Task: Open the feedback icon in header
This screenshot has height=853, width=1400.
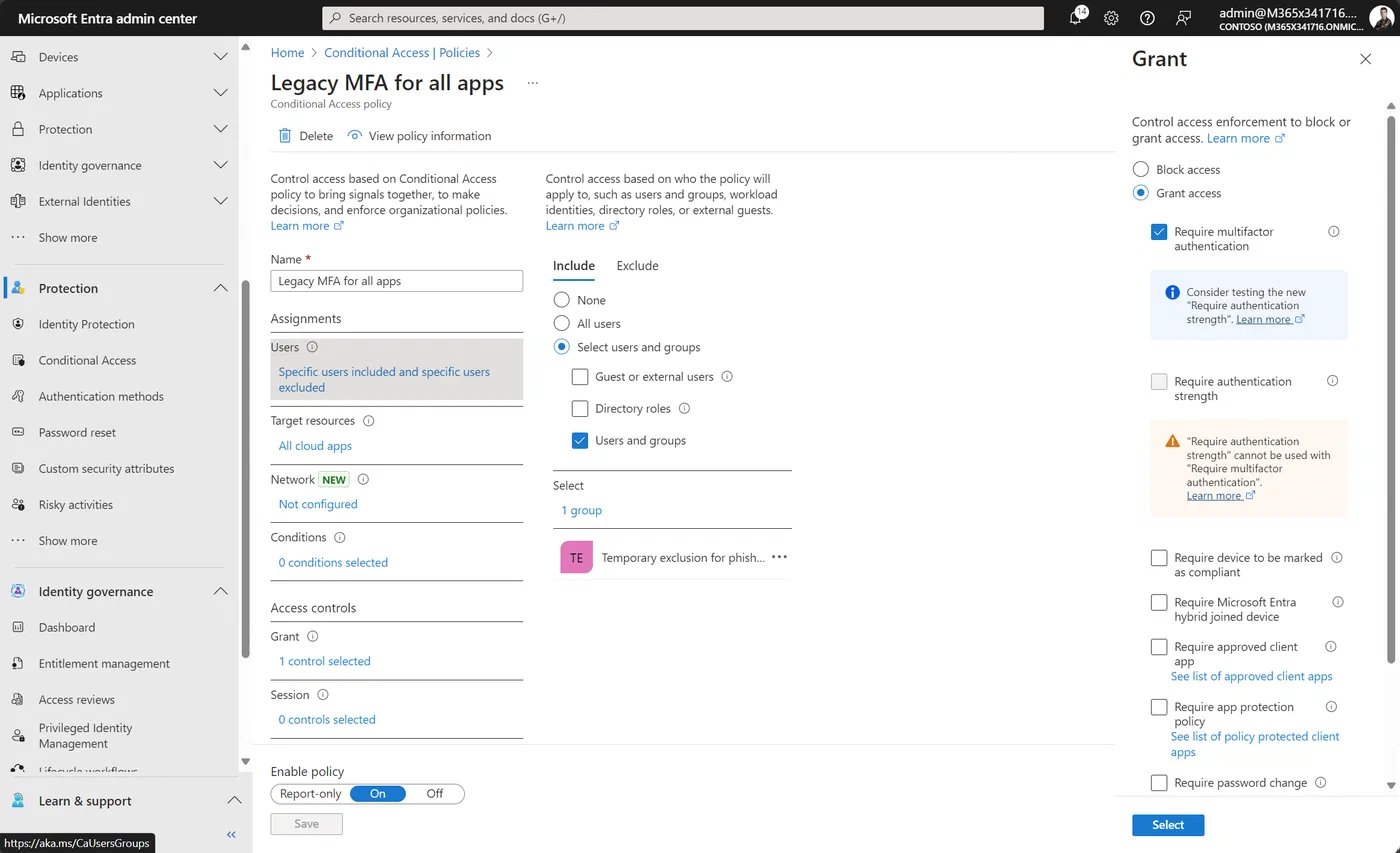Action: pos(1184,18)
